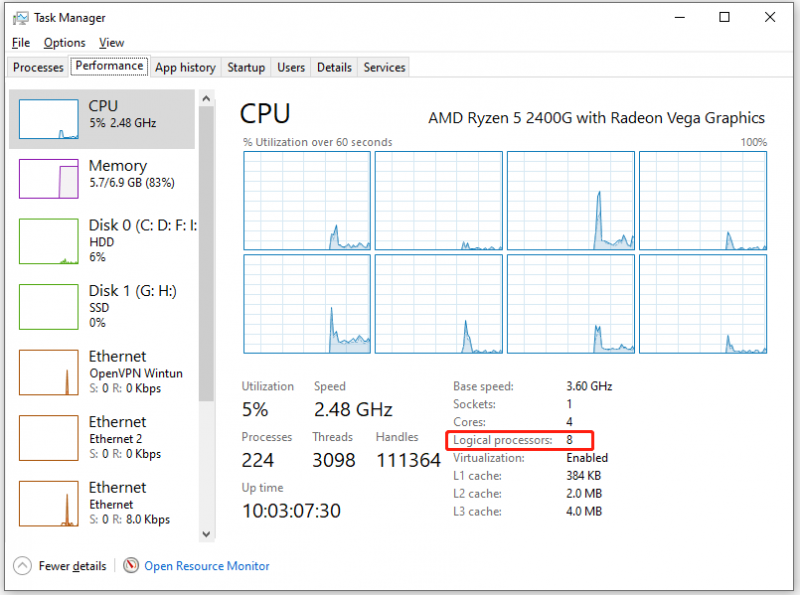Click the Resource Monitor icon
The width and height of the screenshot is (800, 595).
131,565
